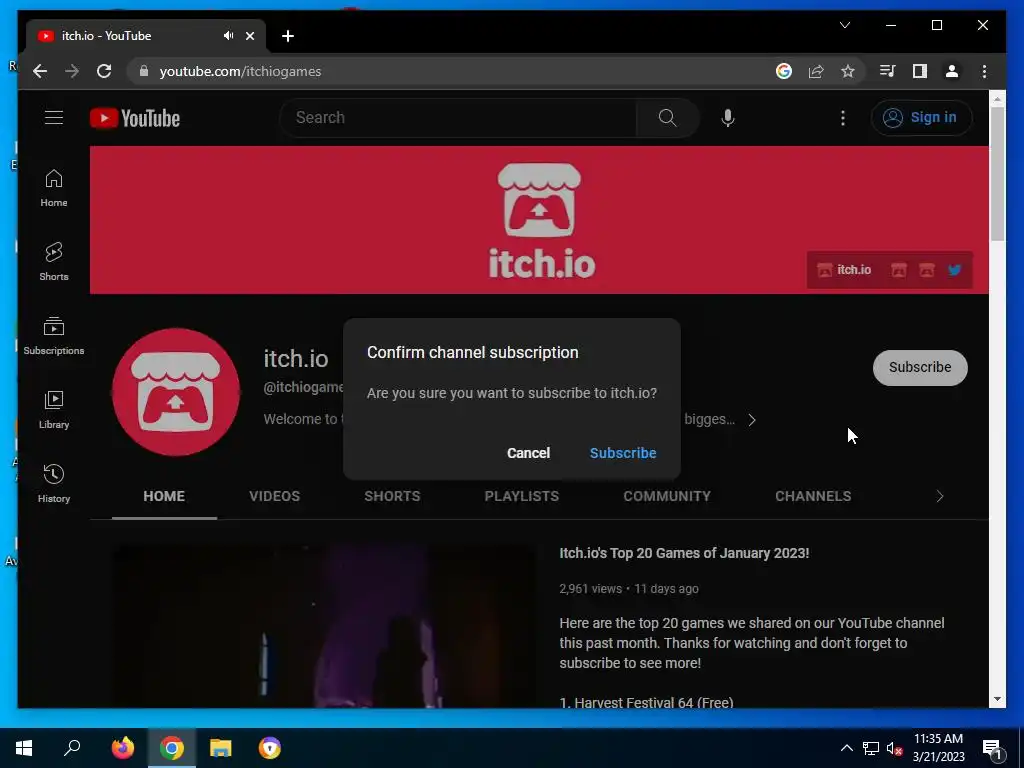Open the tab search dropdown arrow
Image resolution: width=1024 pixels, height=768 pixels.
(844, 25)
